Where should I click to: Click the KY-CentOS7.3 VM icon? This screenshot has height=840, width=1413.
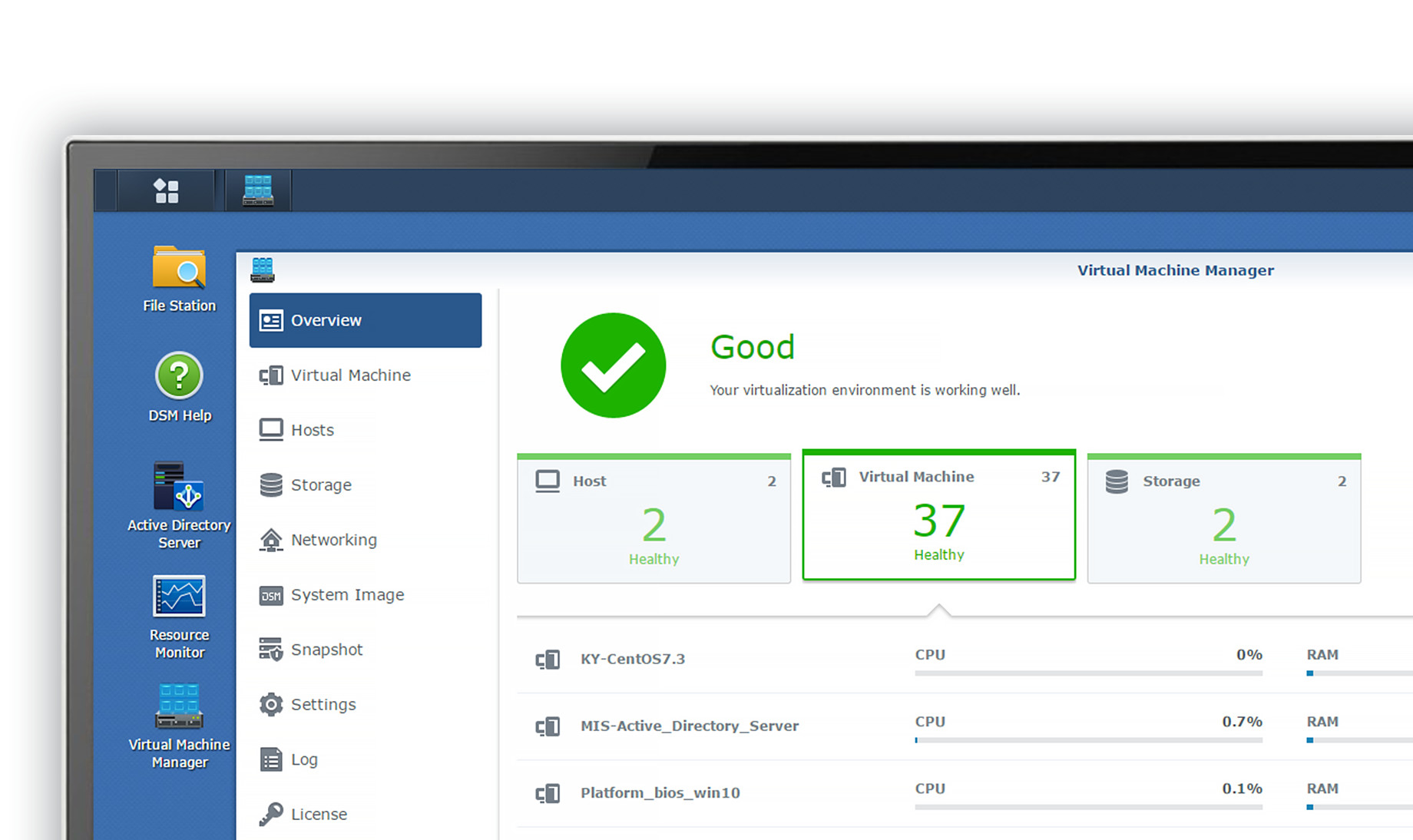[x=548, y=660]
